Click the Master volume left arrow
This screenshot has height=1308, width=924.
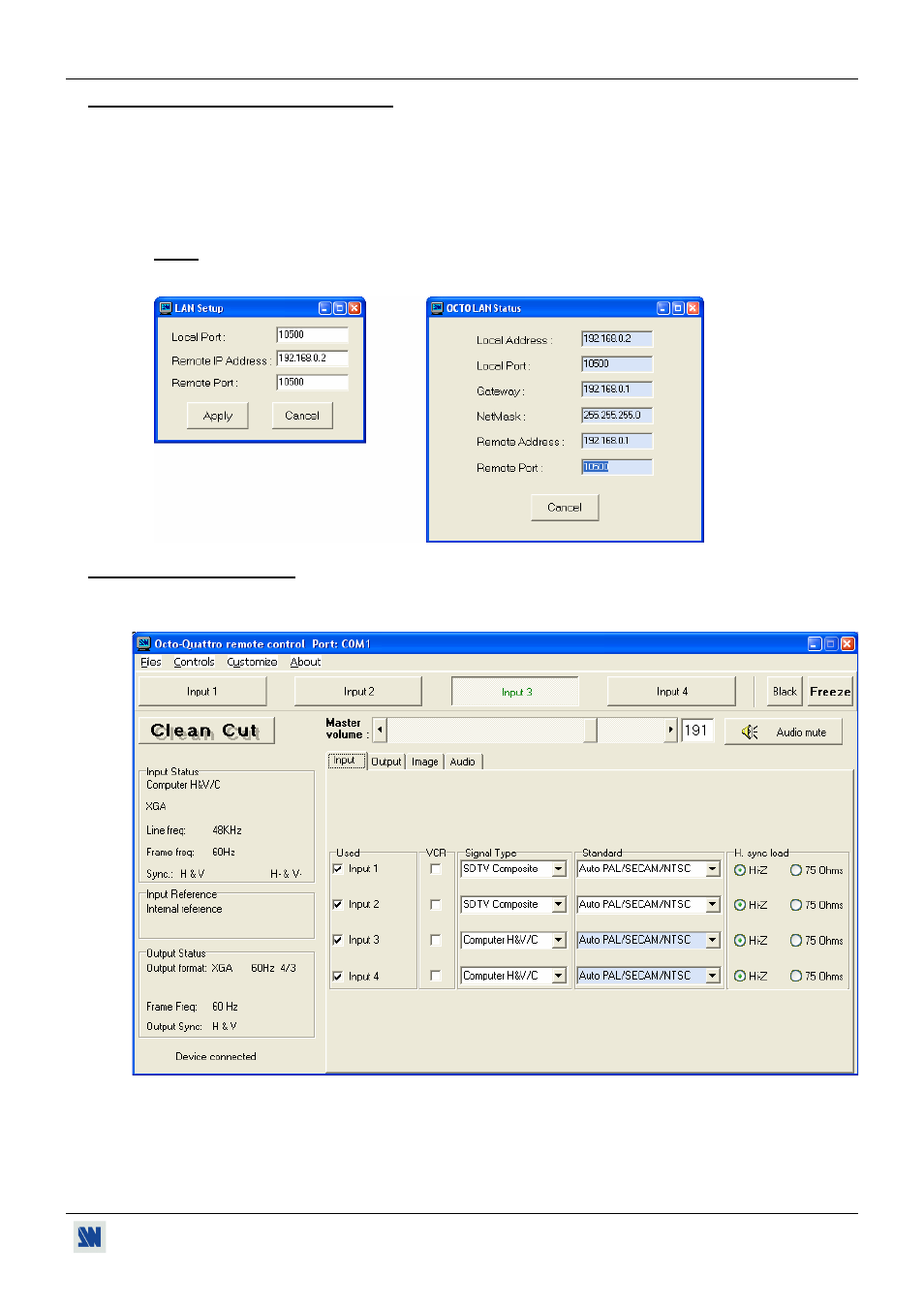pyautogui.click(x=381, y=731)
